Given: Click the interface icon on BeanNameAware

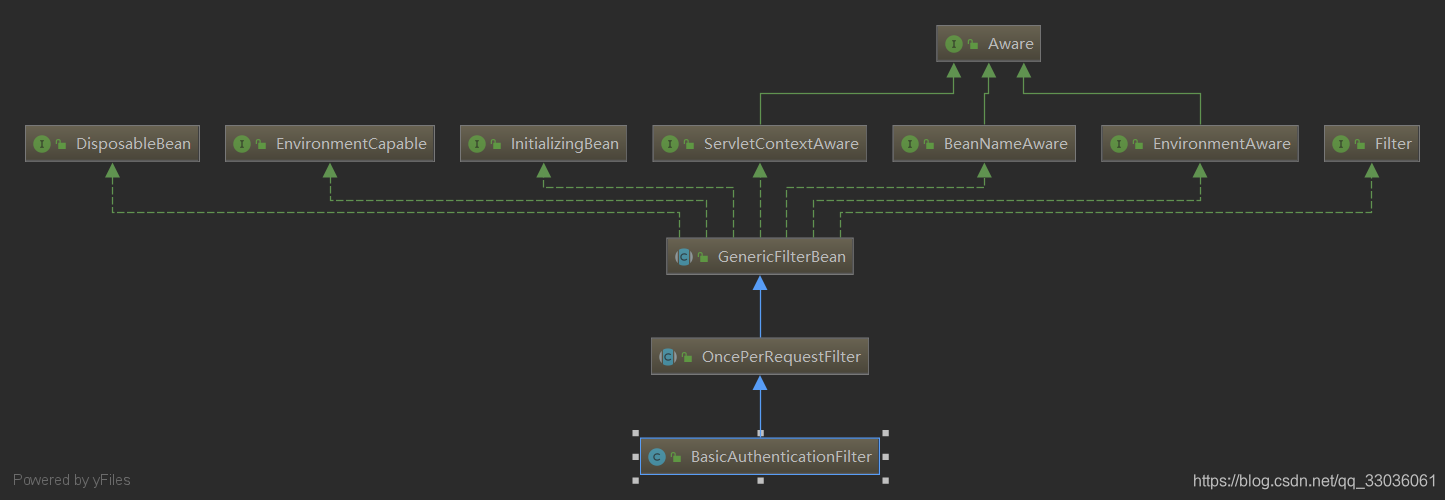Looking at the screenshot, I should coord(909,144).
